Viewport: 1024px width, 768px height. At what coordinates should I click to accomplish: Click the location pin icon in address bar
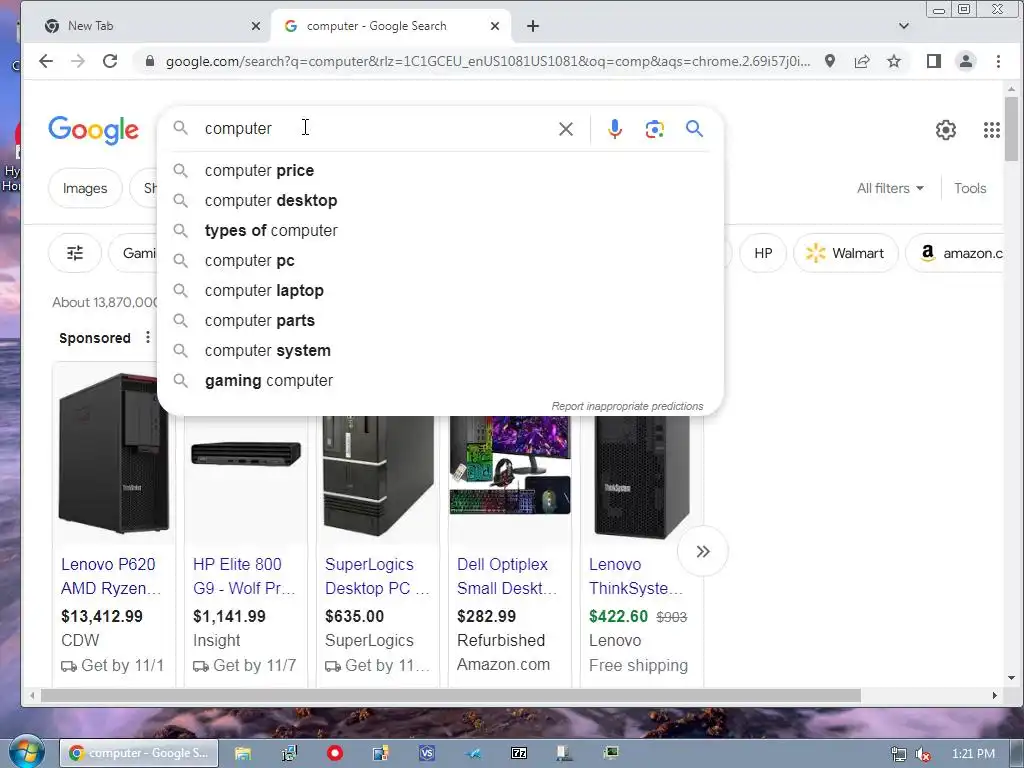click(x=829, y=61)
